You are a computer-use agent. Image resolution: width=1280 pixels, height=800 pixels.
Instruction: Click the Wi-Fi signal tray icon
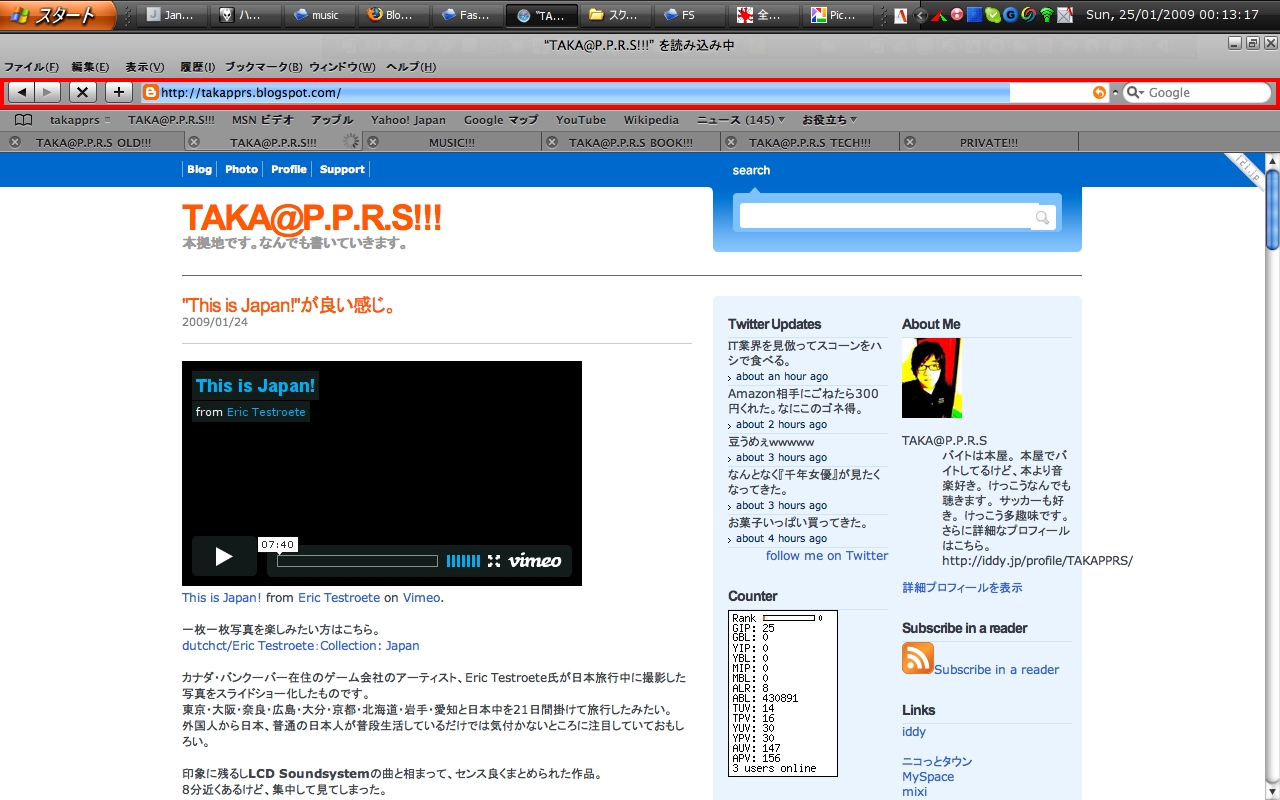[1047, 15]
